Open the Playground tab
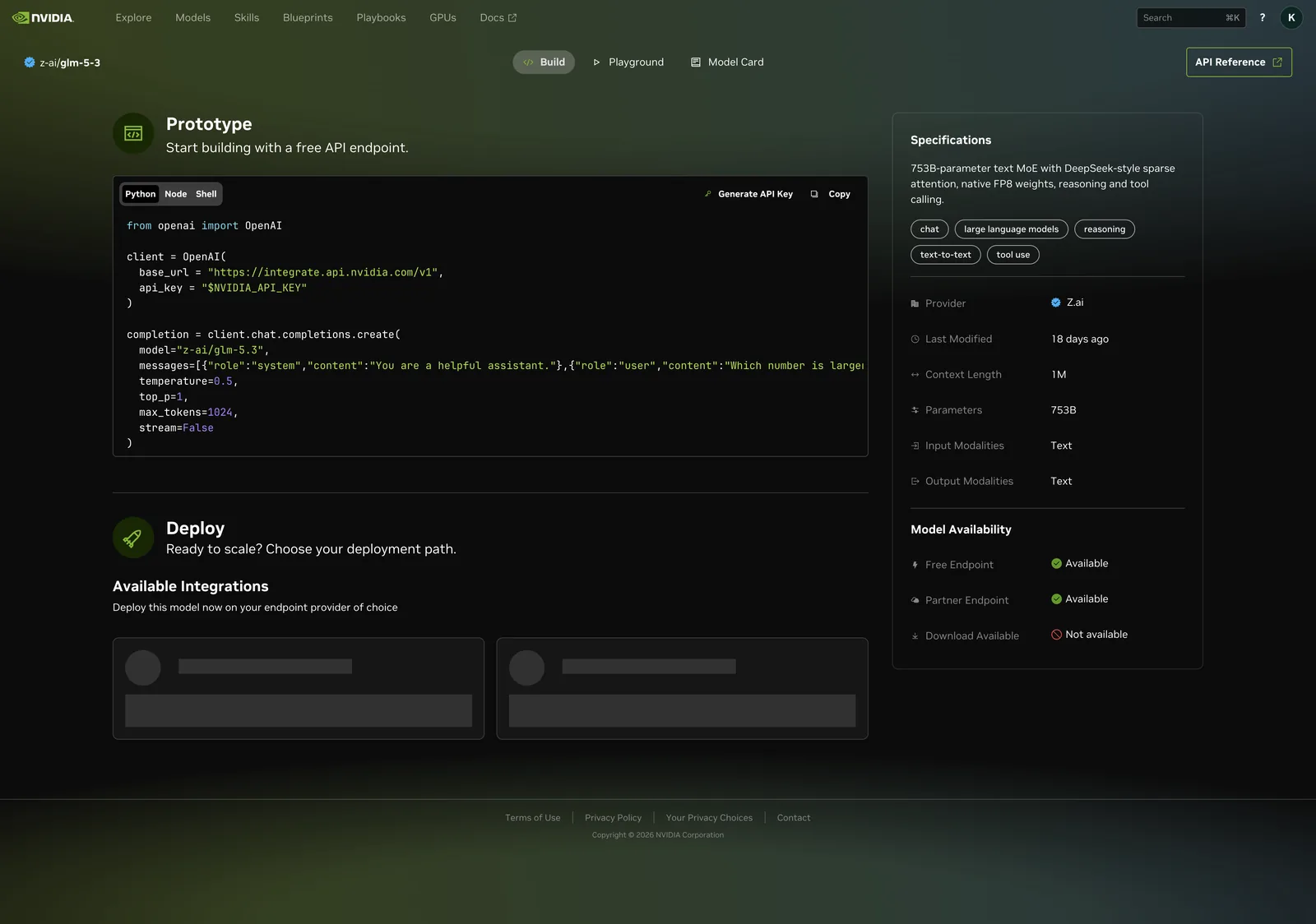1316x924 pixels. (x=628, y=62)
